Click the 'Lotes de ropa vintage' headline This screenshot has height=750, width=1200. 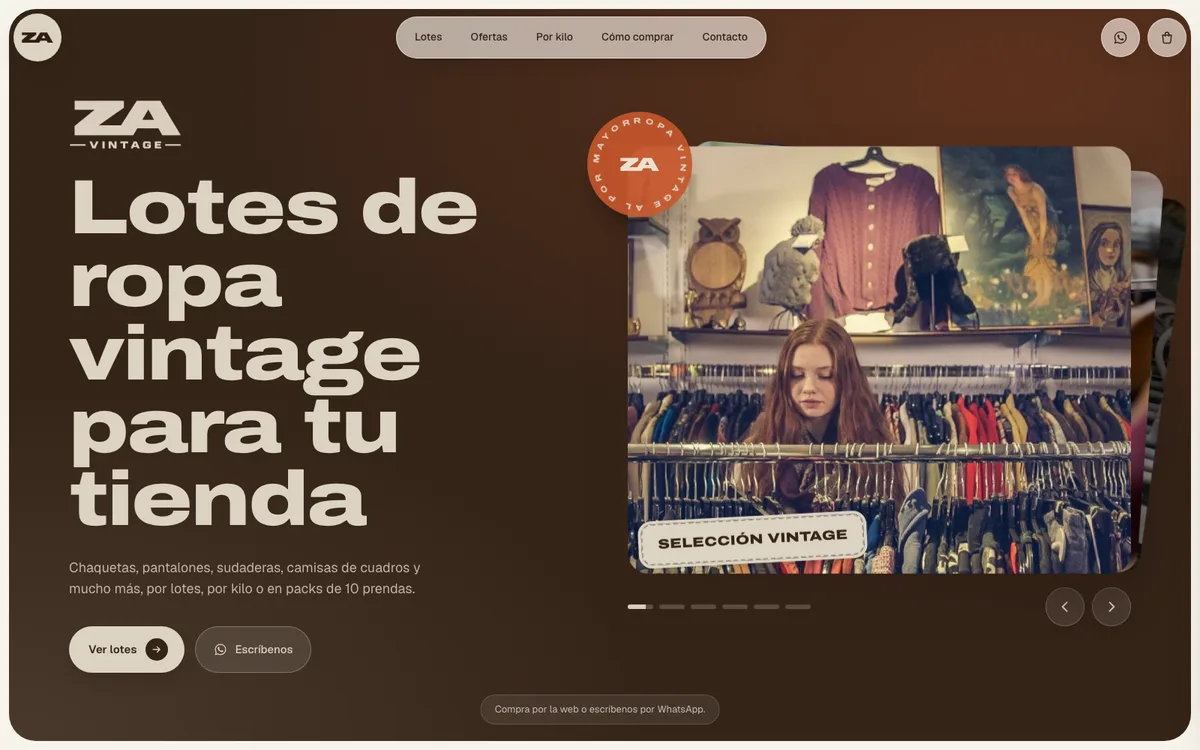(x=275, y=353)
